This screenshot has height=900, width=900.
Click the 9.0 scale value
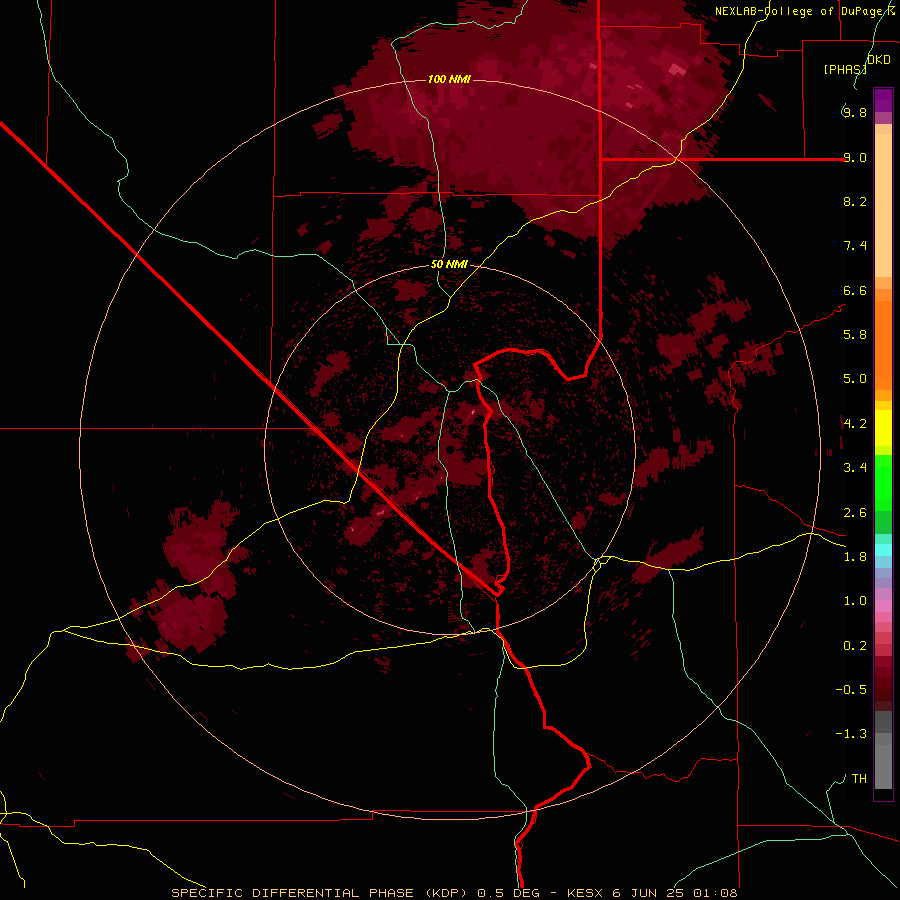point(855,157)
